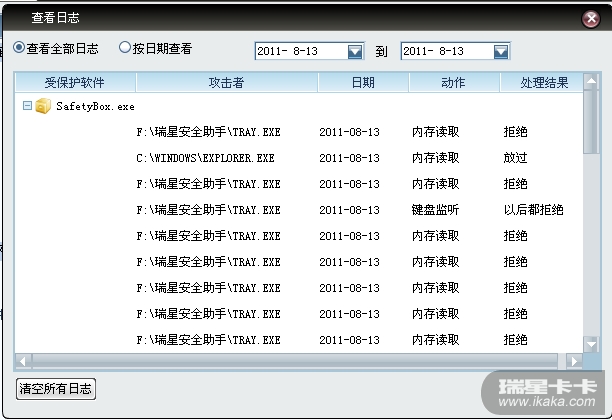Click 清空所有日志 button
This screenshot has width=612, height=420.
(x=56, y=389)
